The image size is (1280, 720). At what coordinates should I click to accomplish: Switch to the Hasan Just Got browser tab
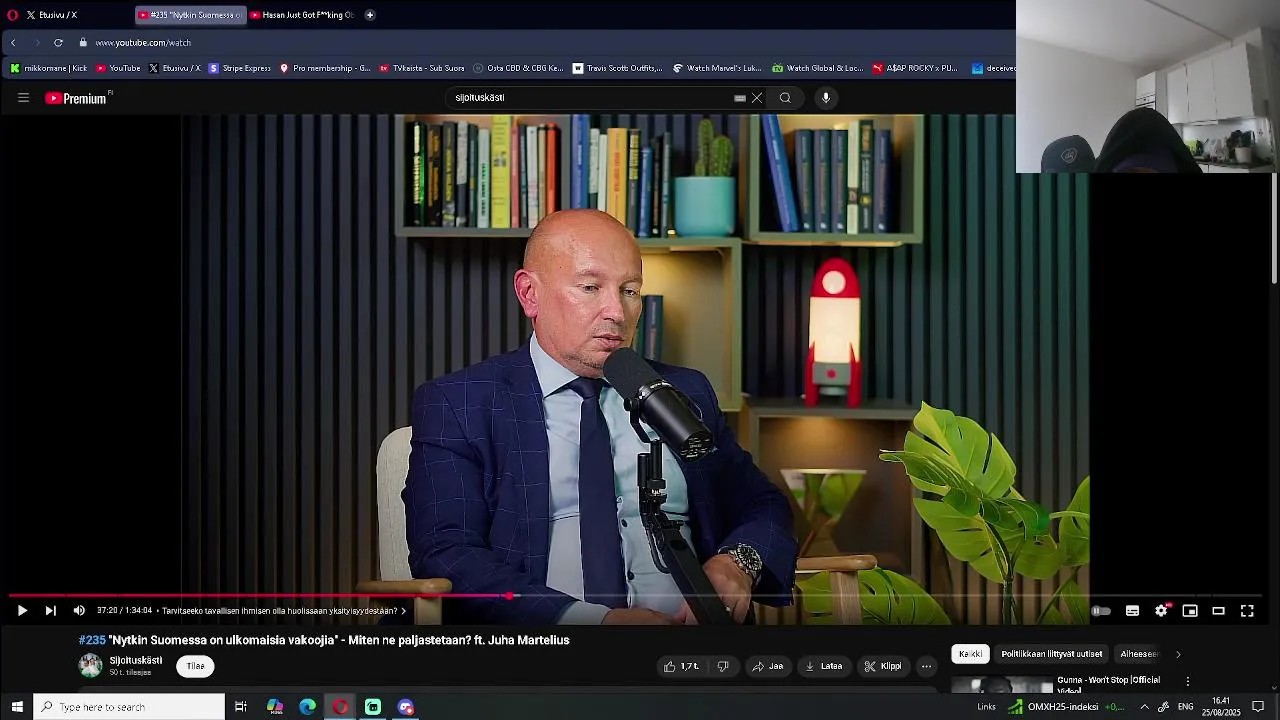[303, 15]
